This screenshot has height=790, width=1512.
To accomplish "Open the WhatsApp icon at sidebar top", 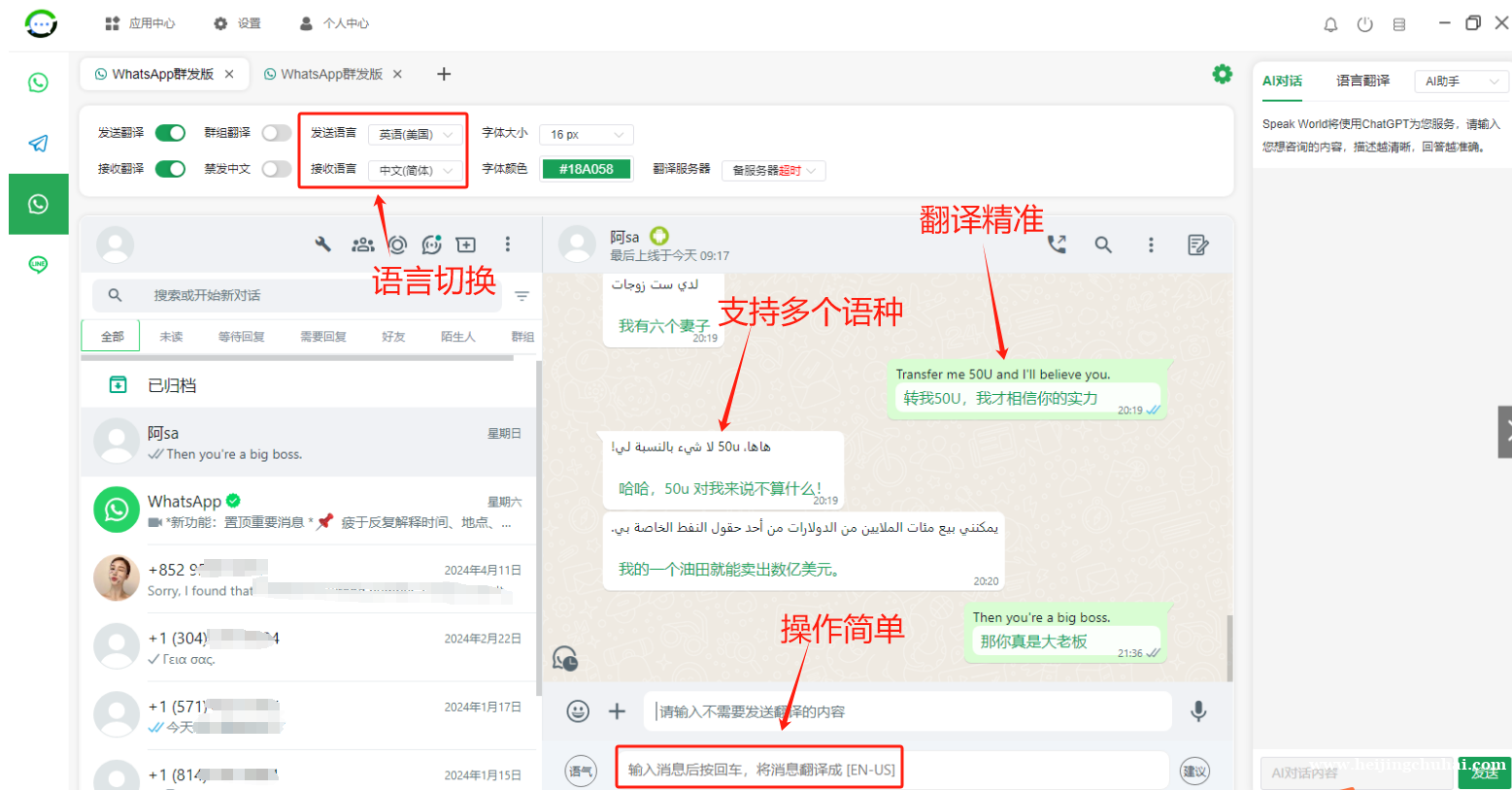I will tap(38, 82).
